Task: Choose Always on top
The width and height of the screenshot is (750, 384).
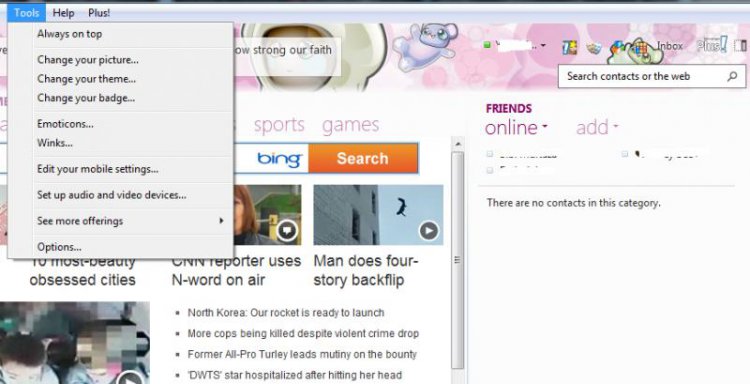Action: pyautogui.click(x=69, y=34)
